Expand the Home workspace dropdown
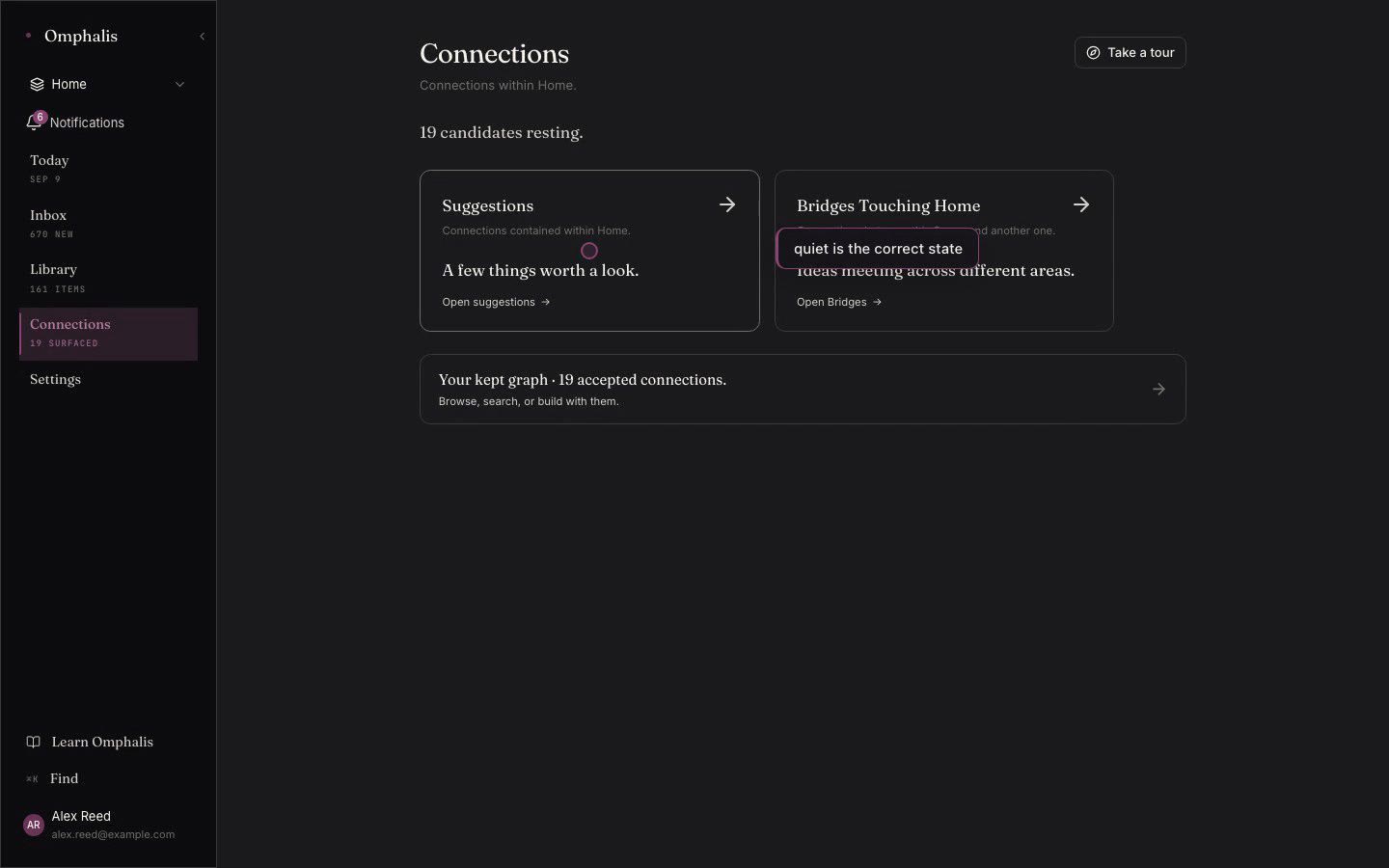The width and height of the screenshot is (1389, 868). point(179,84)
